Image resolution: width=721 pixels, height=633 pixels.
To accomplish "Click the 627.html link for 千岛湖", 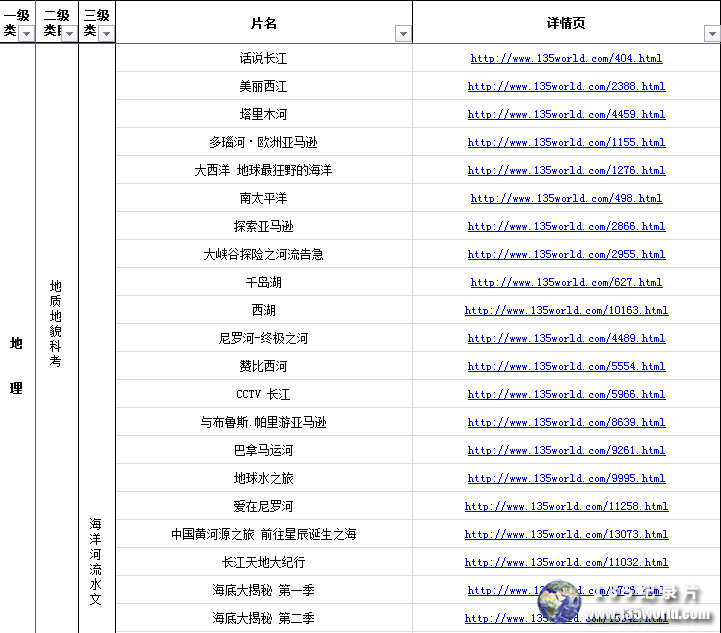I will click(566, 283).
